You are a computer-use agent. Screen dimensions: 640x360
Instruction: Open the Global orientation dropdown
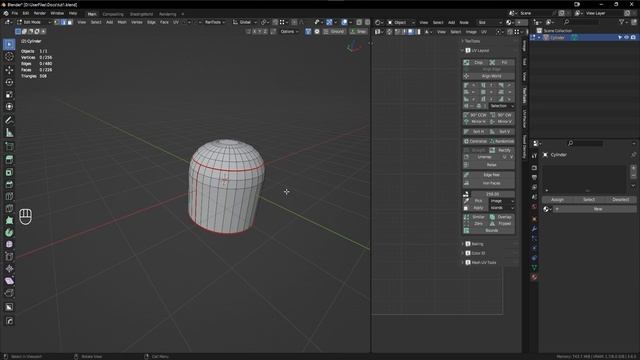[245, 22]
